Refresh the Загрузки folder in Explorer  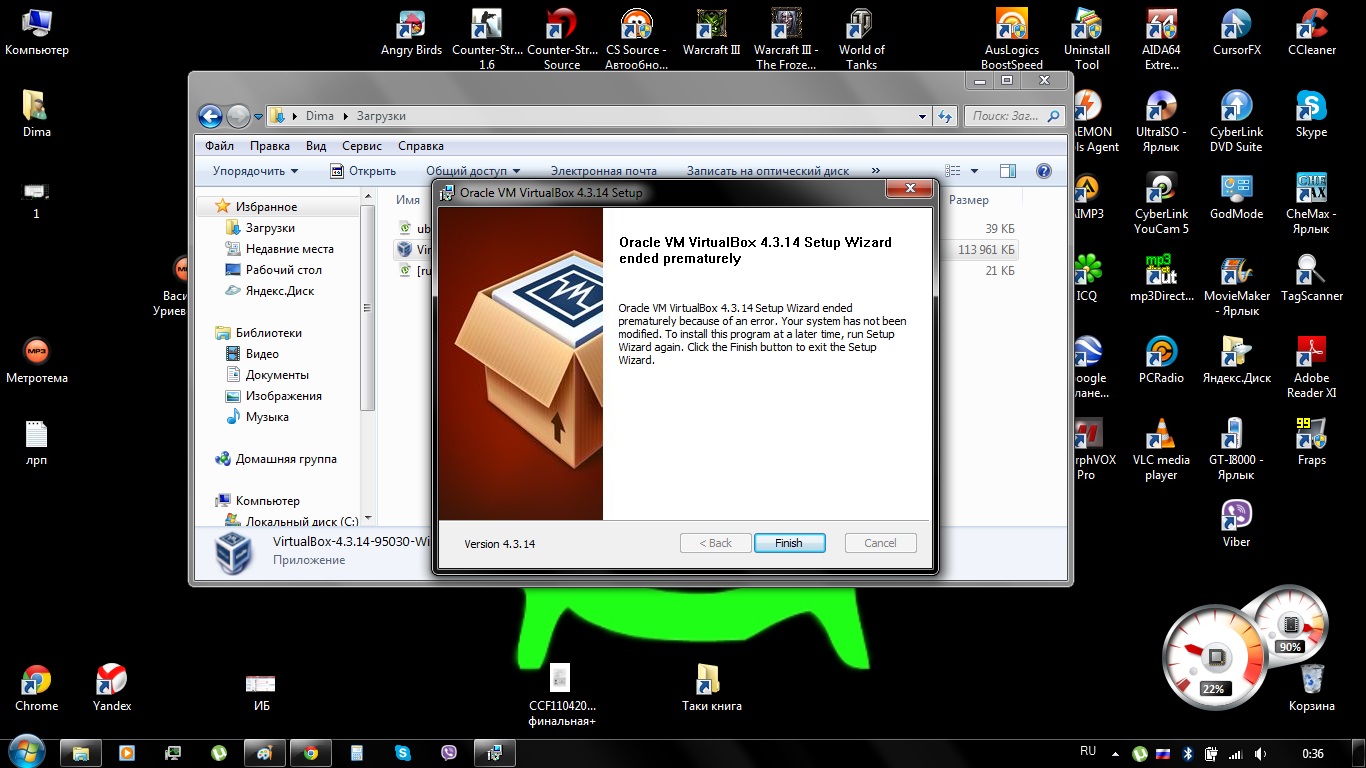click(945, 116)
